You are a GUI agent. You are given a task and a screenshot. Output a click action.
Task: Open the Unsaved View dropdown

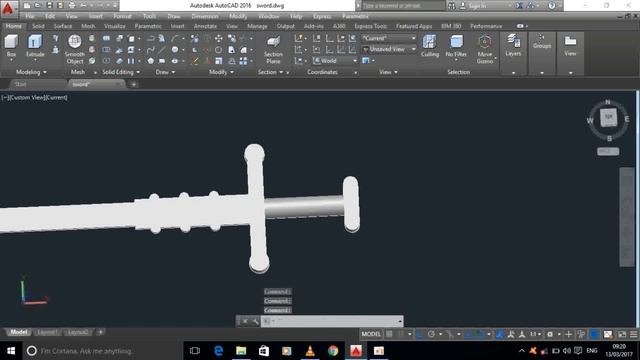pyautogui.click(x=389, y=49)
